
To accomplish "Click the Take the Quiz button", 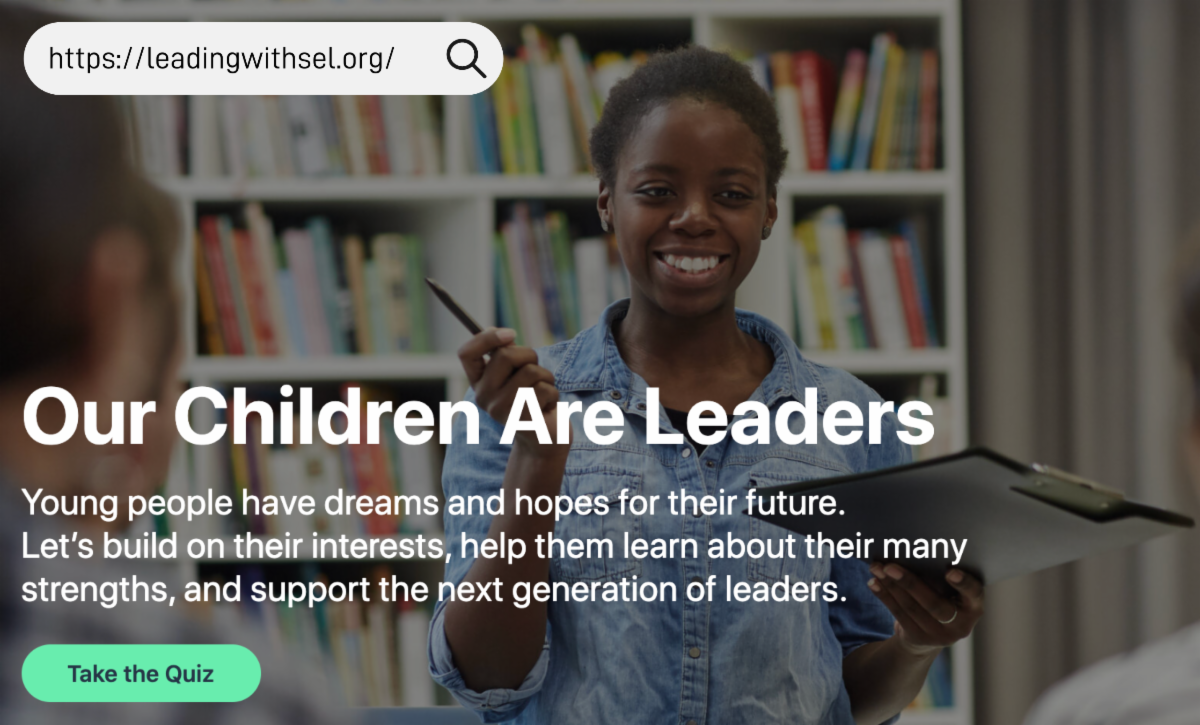I will [x=141, y=673].
